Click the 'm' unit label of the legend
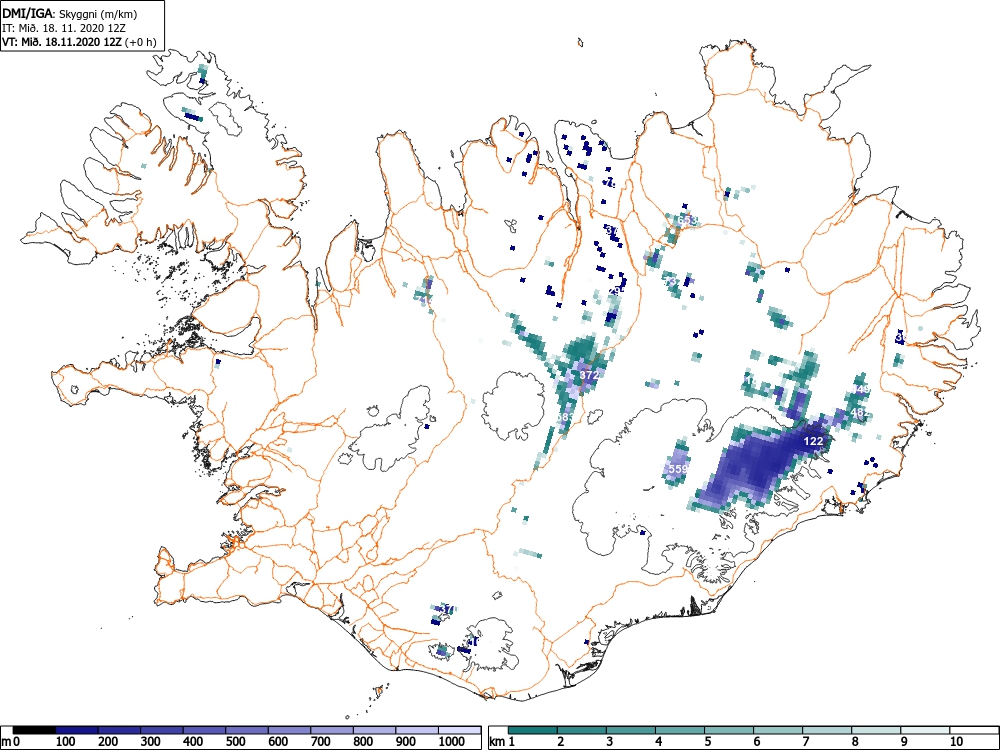 click(6, 742)
